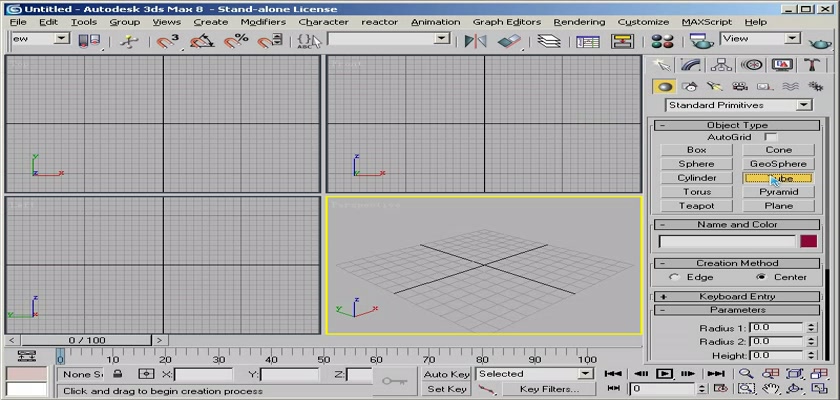Switch to the Utilities hammer tab

811,64
